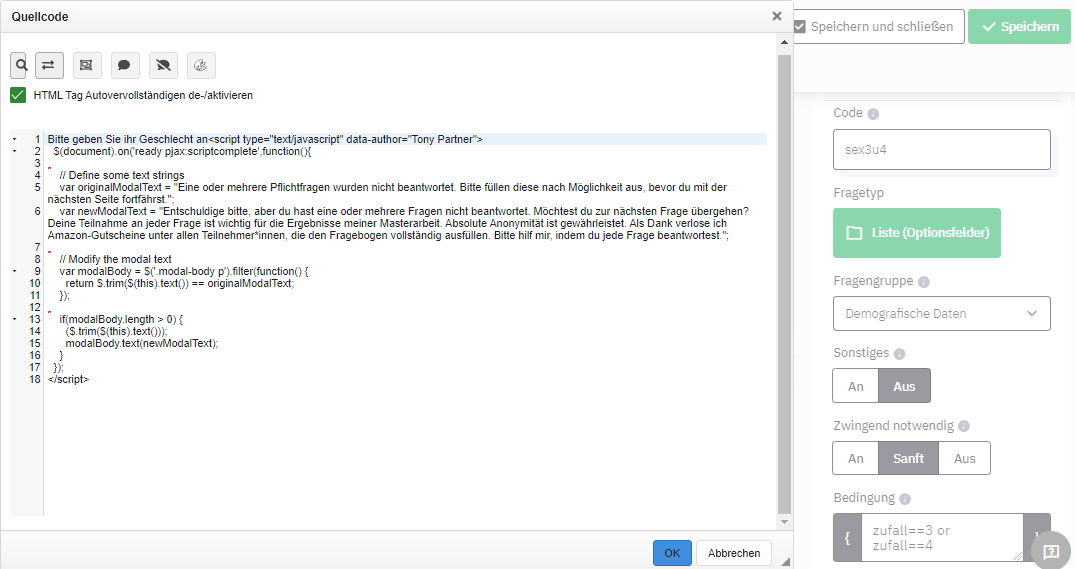This screenshot has width=1075, height=569.
Task: Collapse code fold at line 2
Action: (x=14, y=152)
